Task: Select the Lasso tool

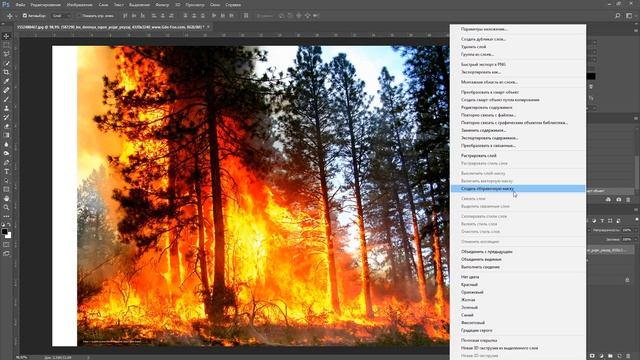Action: tap(6, 54)
